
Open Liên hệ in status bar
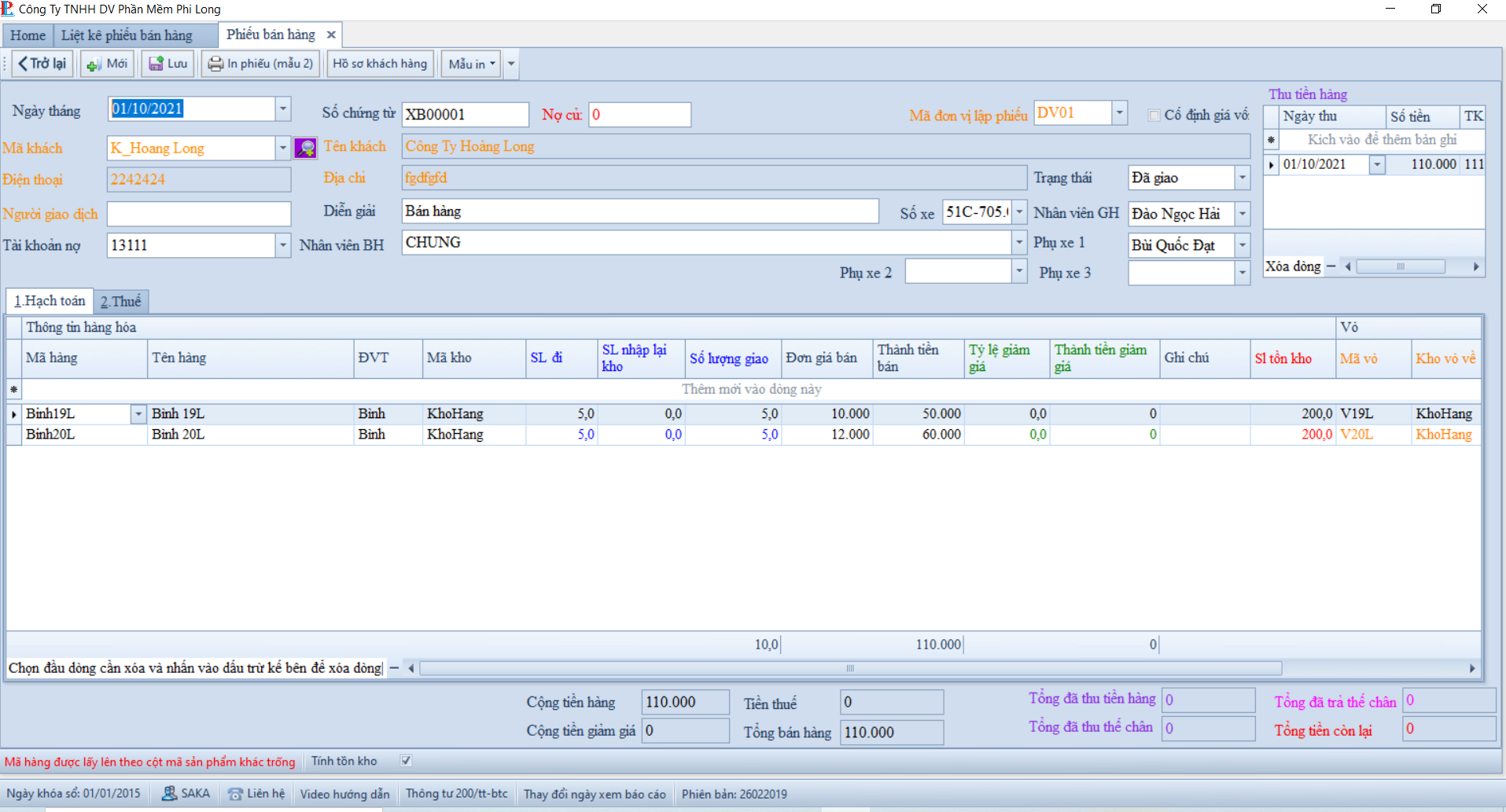pyautogui.click(x=256, y=794)
